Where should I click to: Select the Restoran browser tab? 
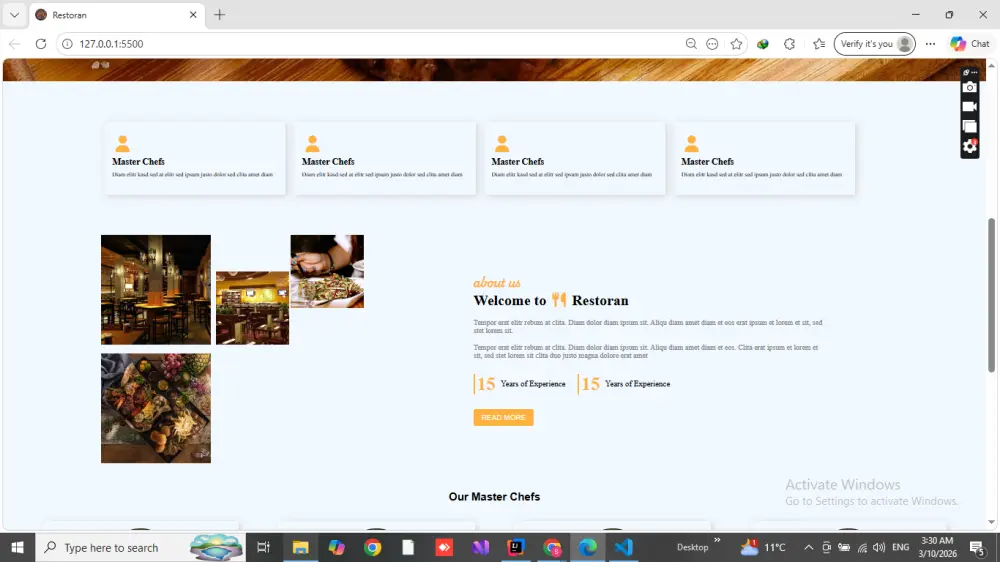[117, 15]
